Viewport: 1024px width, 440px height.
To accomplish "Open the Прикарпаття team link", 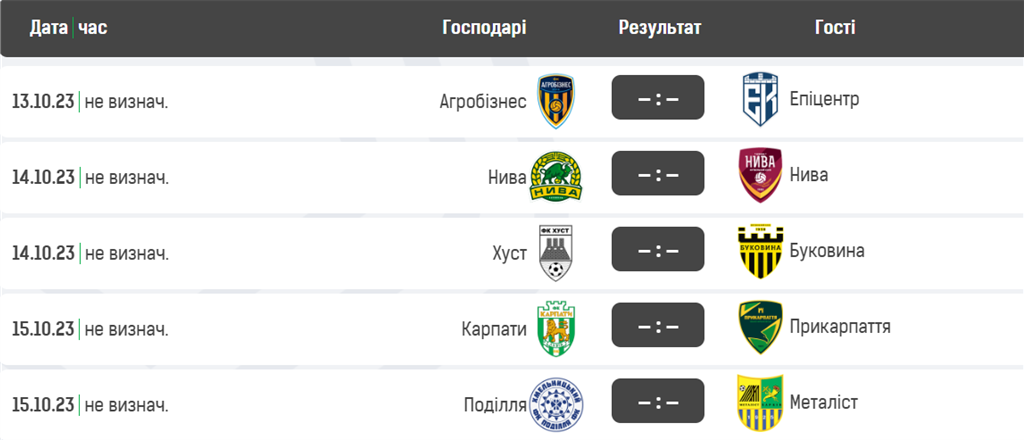I will [839, 328].
